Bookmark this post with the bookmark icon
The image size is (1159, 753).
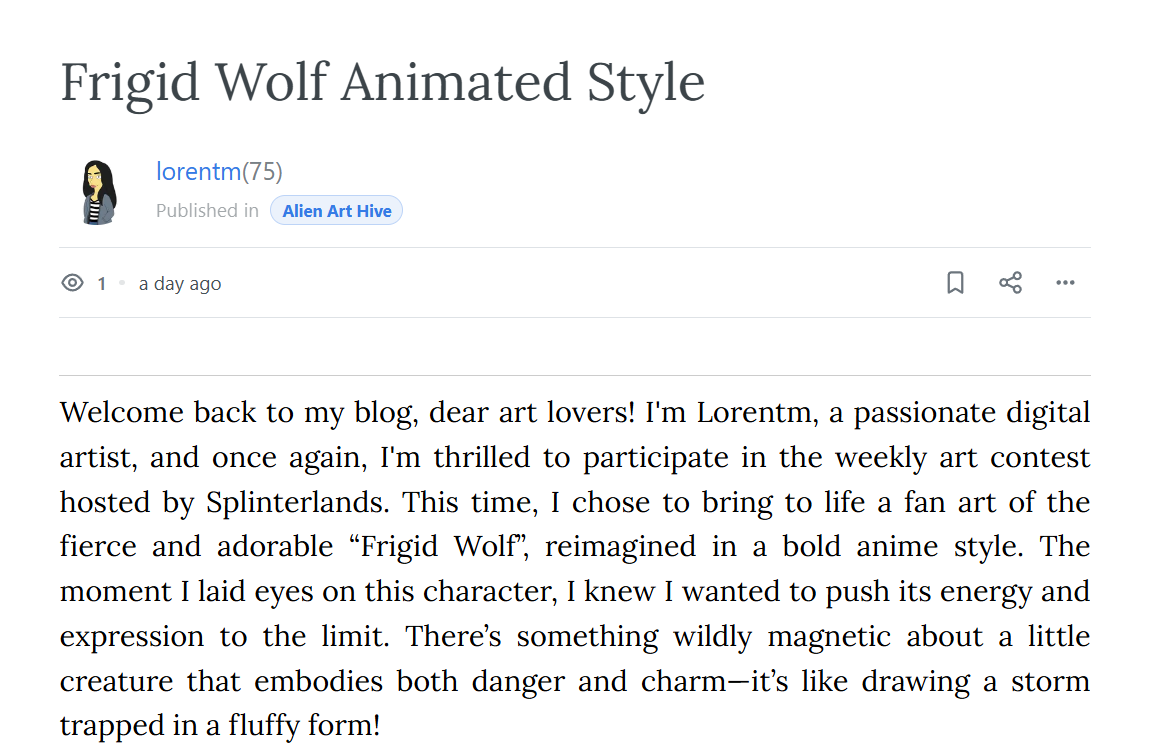(955, 282)
